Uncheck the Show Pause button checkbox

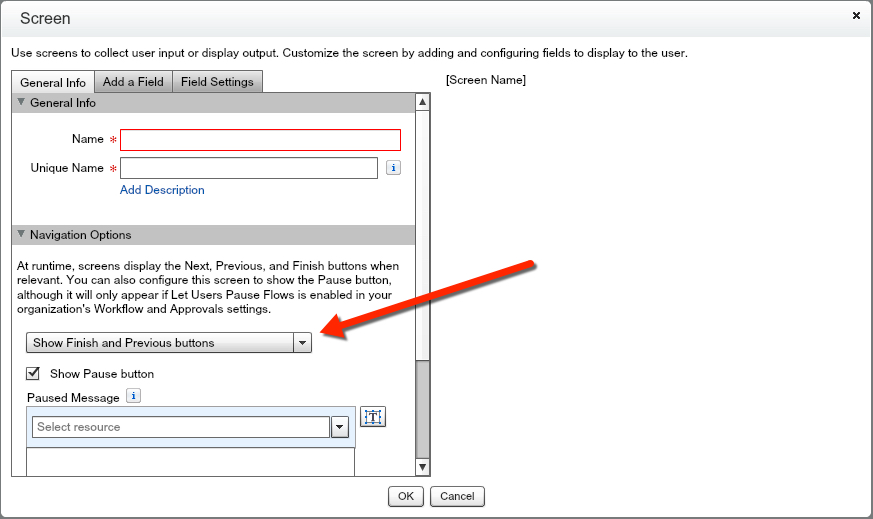pyautogui.click(x=33, y=374)
